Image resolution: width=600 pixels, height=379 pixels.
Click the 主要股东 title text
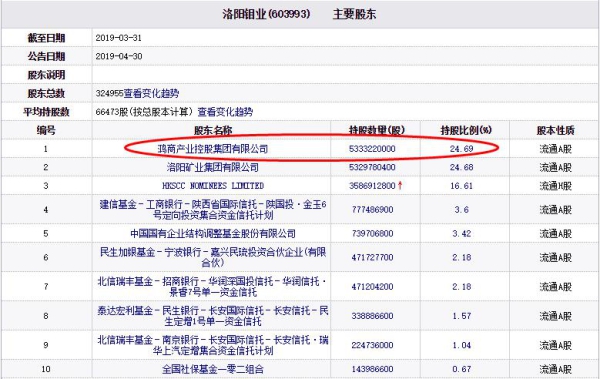(x=354, y=14)
